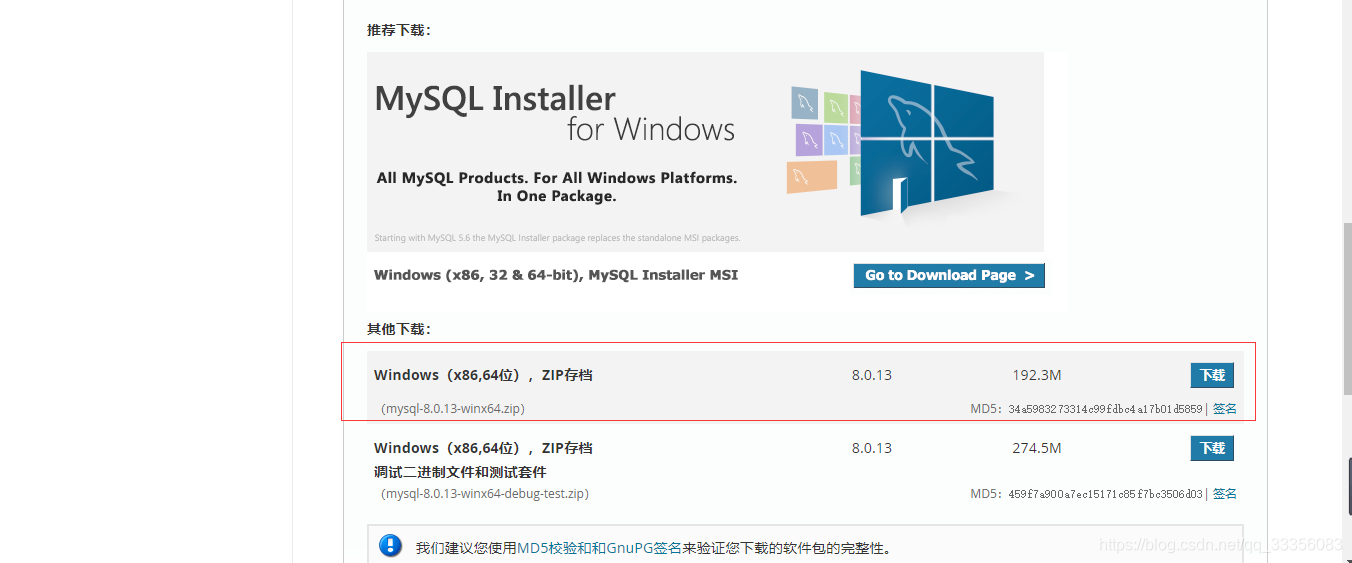Open 签名 link for debug-test zip

(1225, 494)
